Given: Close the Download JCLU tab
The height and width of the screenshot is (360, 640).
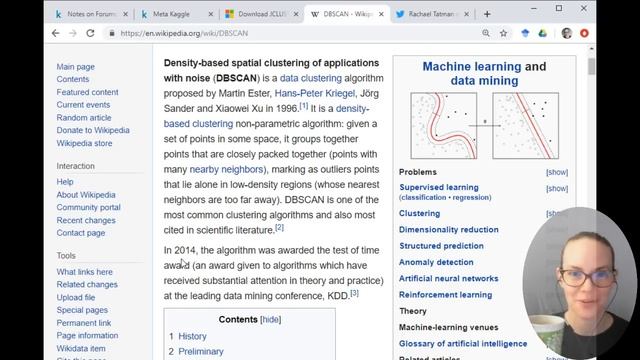Looking at the screenshot, I should tap(296, 14).
